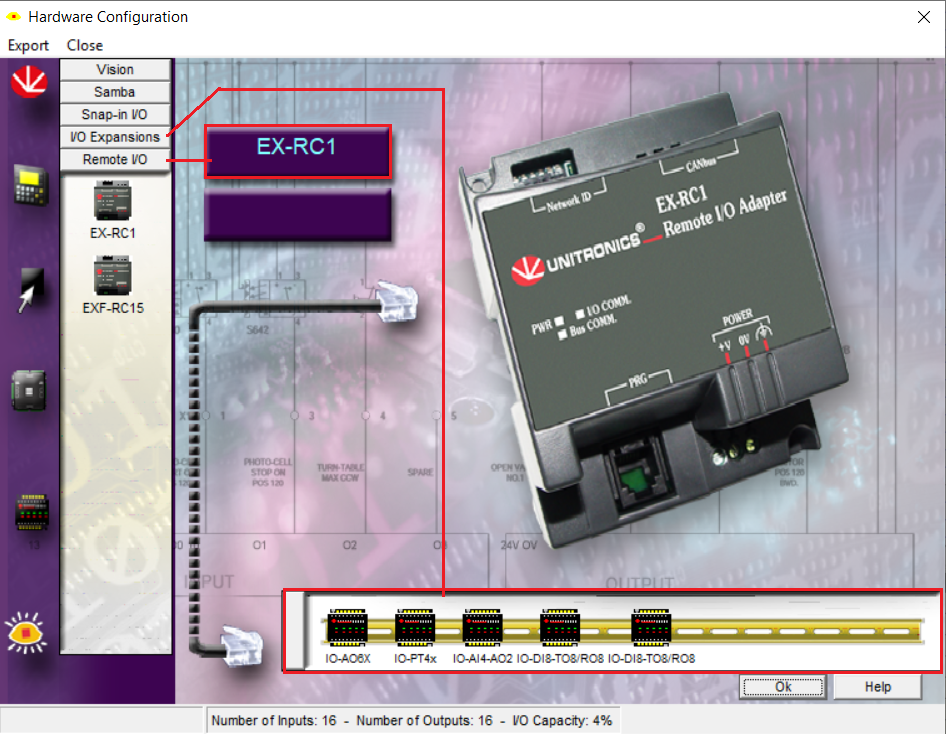Select the EXF-RC15 adapter module icon
The image size is (946, 734).
click(112, 275)
